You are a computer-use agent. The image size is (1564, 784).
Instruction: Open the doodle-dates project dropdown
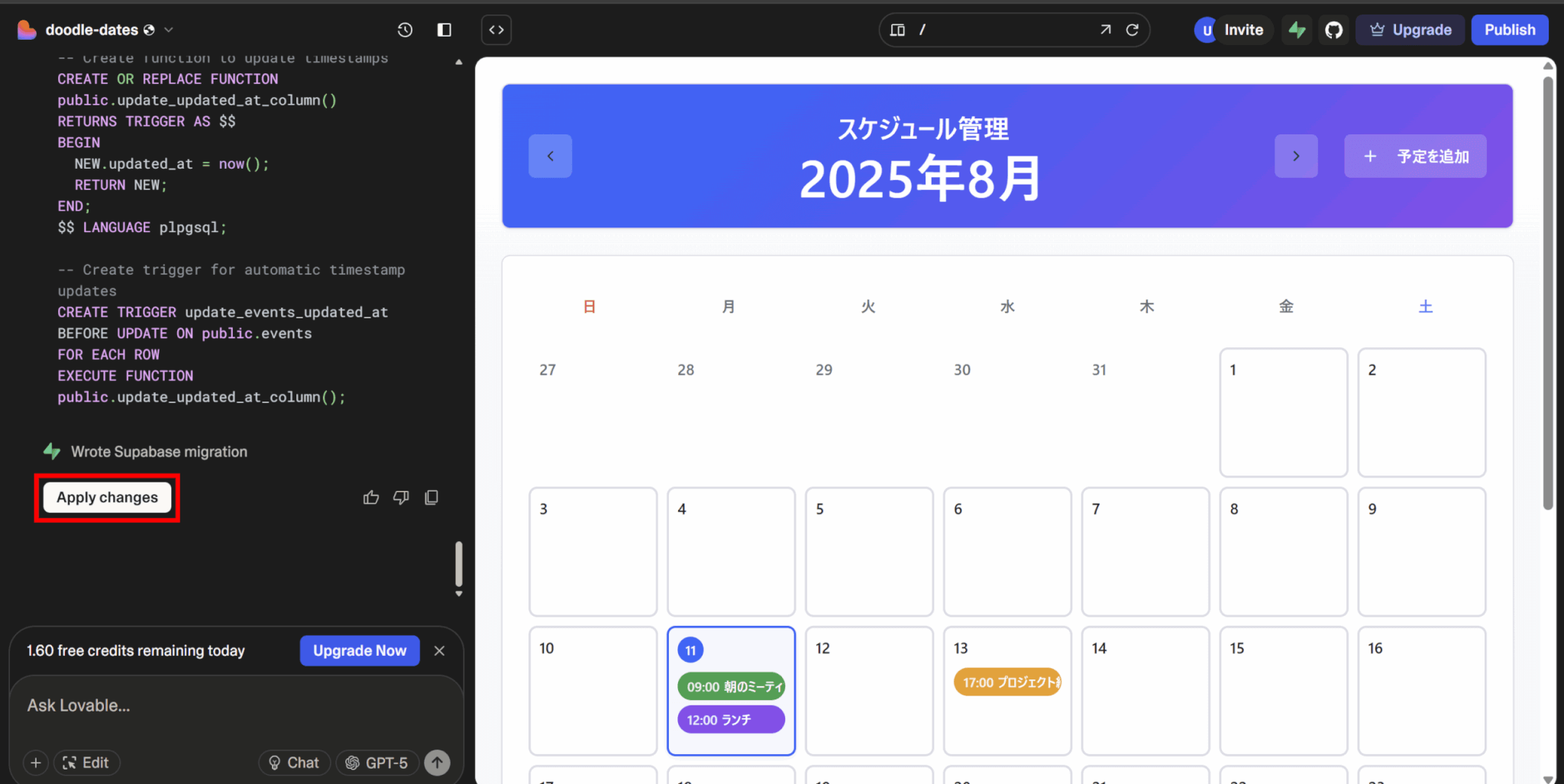click(169, 30)
